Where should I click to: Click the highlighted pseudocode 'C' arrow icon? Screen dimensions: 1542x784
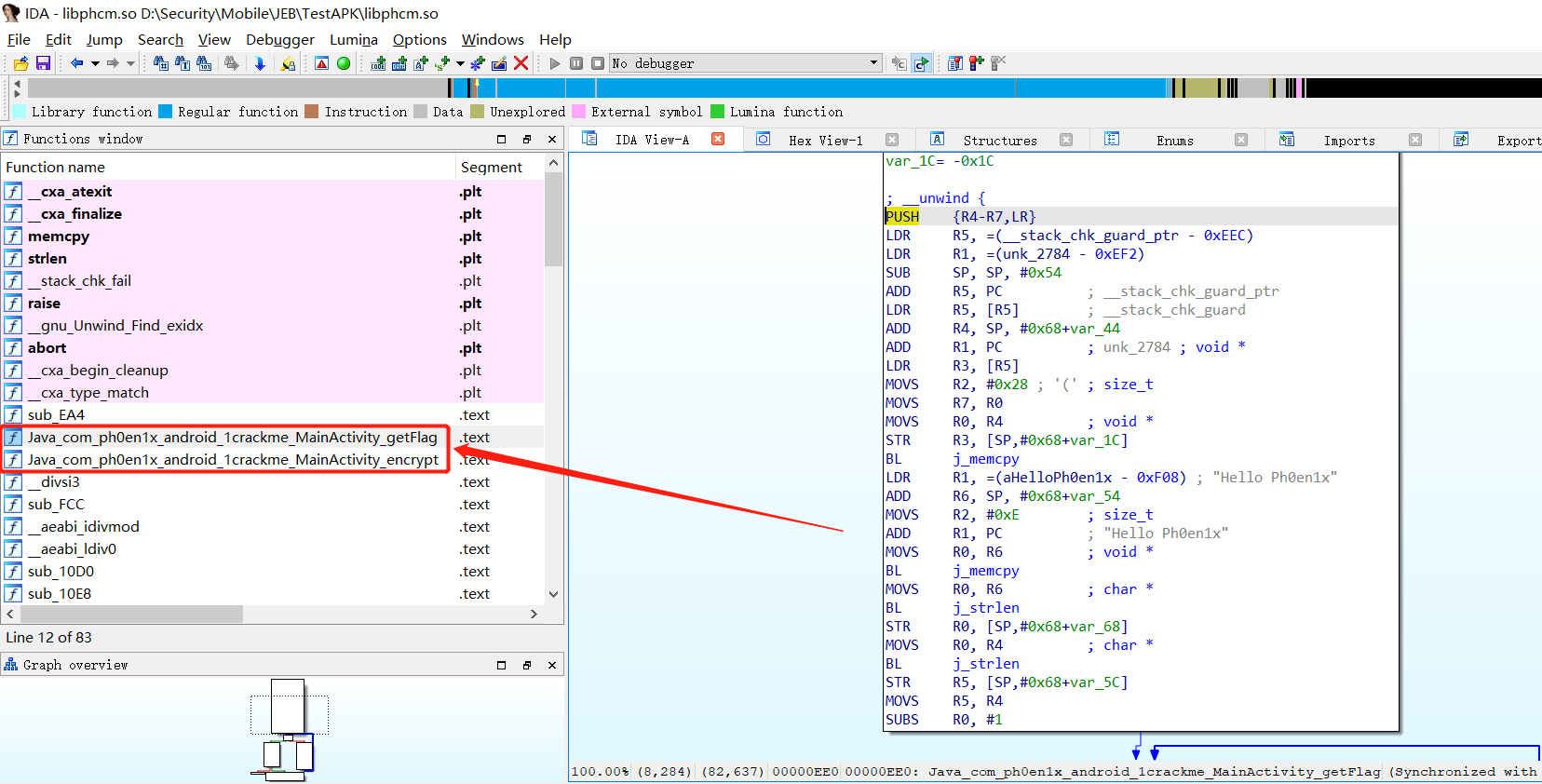[x=921, y=63]
